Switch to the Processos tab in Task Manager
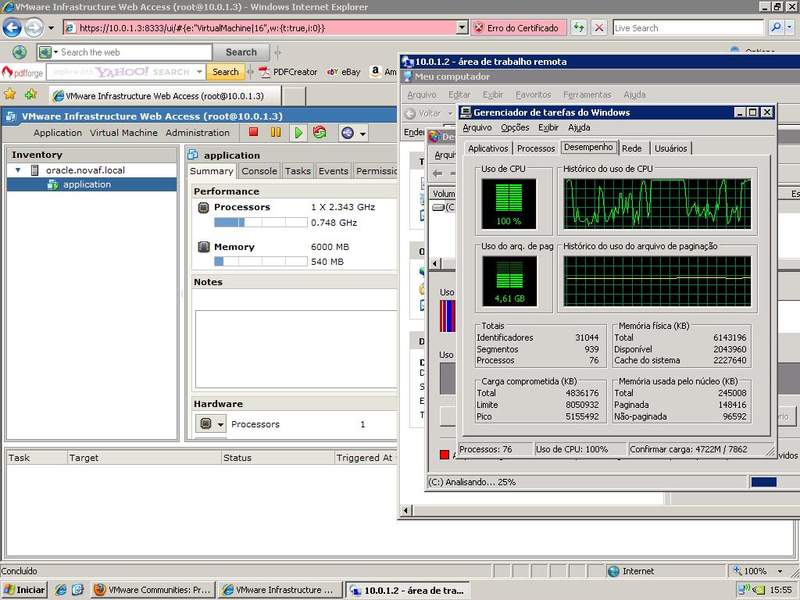 pos(536,148)
